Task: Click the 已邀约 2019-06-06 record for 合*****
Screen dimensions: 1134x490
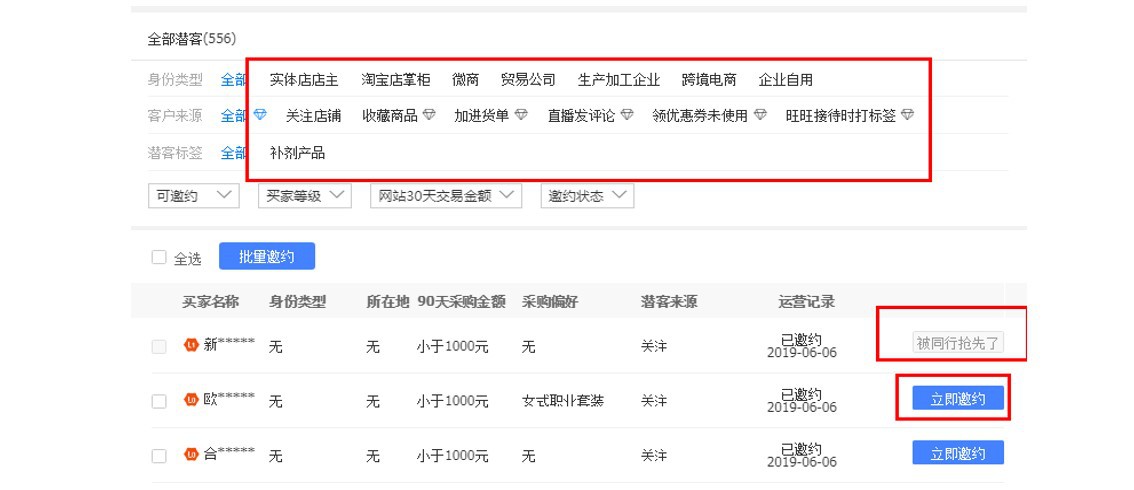Action: coord(801,455)
